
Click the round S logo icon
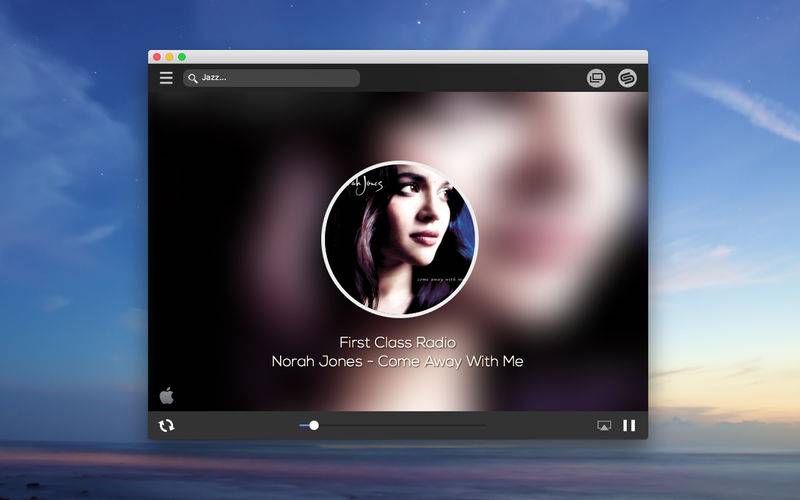[x=628, y=78]
